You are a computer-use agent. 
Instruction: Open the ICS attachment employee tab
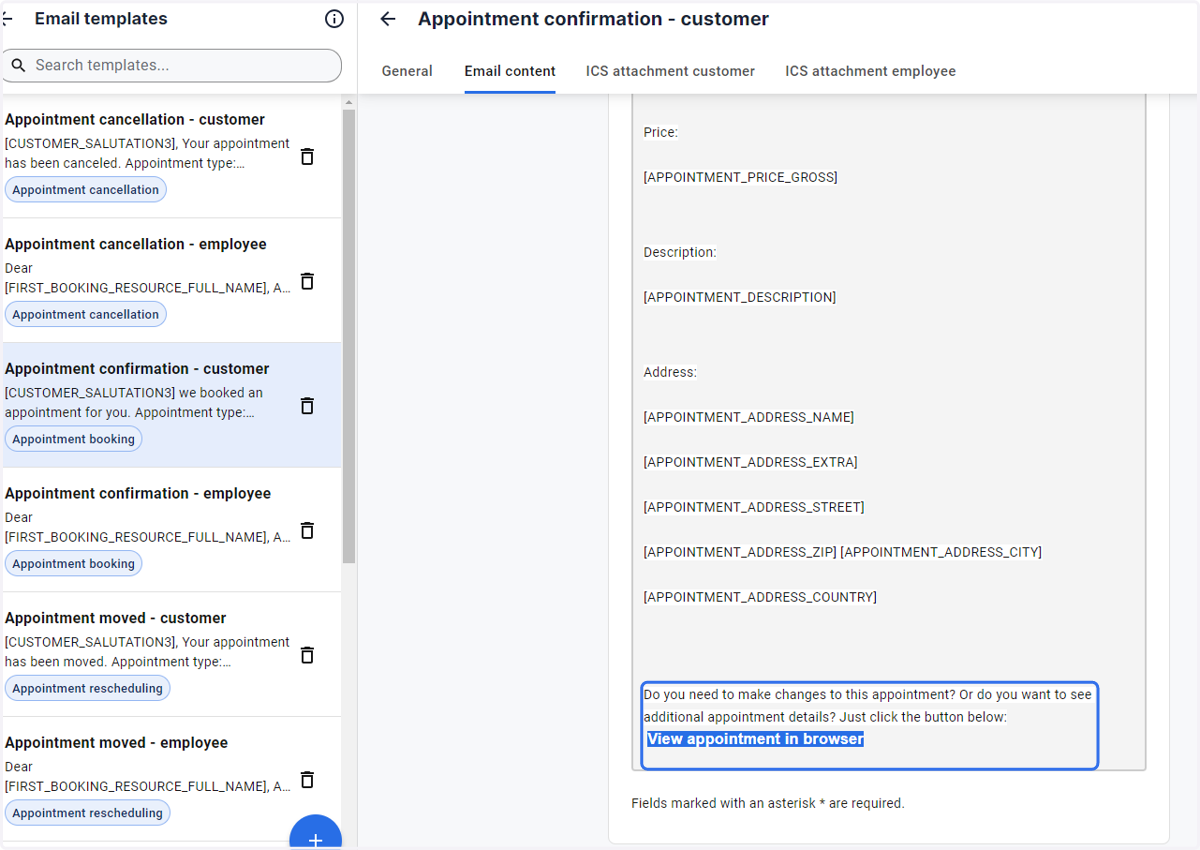tap(870, 71)
